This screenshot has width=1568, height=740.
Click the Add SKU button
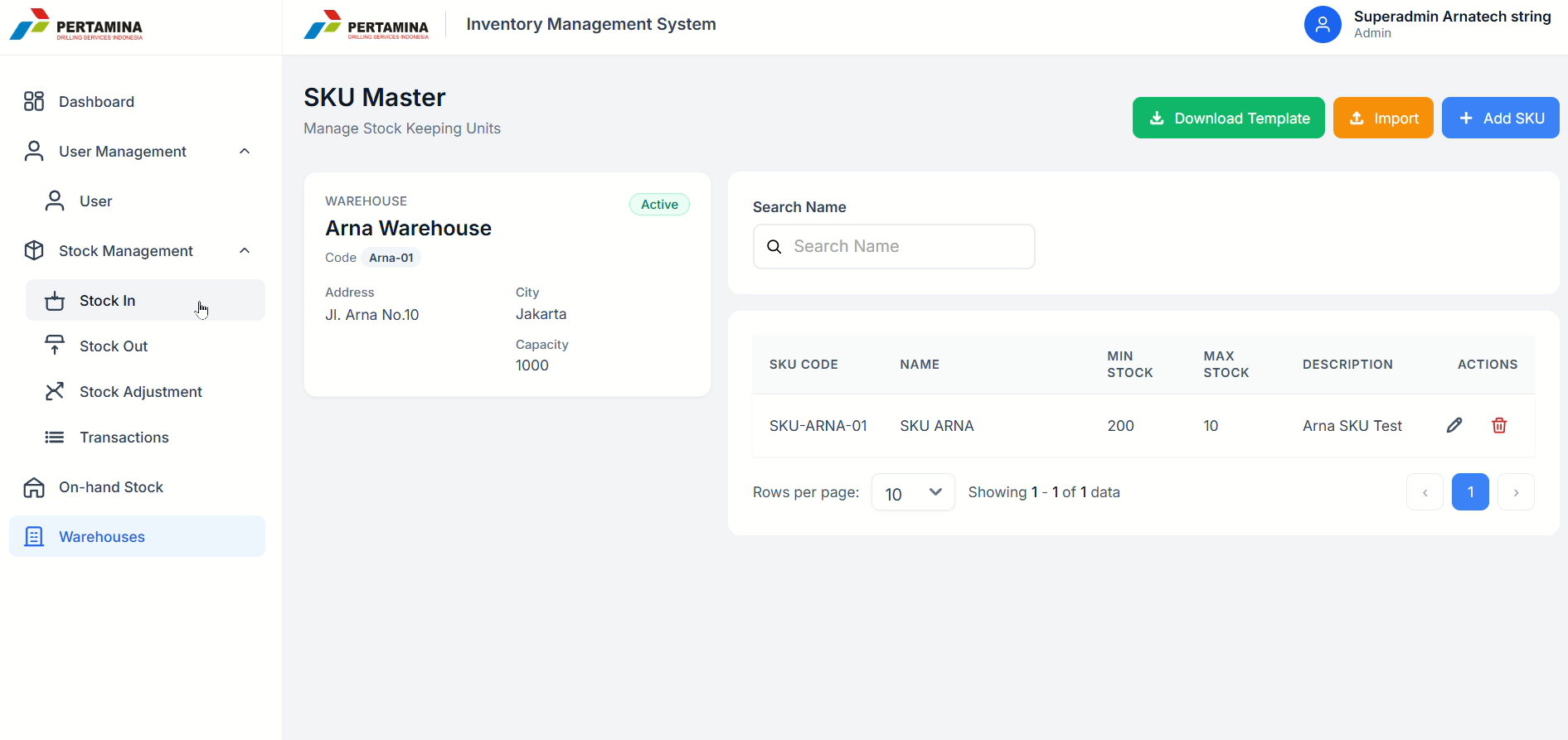(x=1500, y=118)
